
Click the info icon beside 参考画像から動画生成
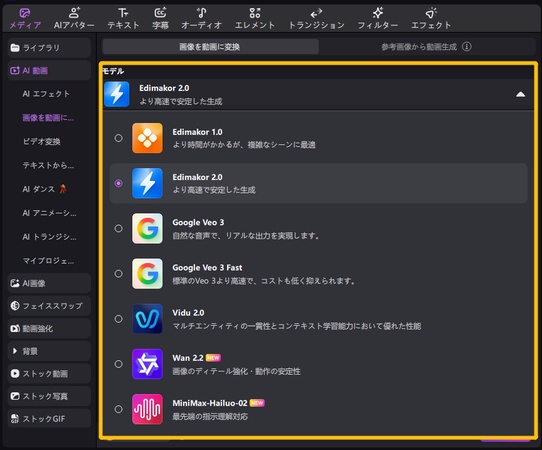pyautogui.click(x=467, y=46)
